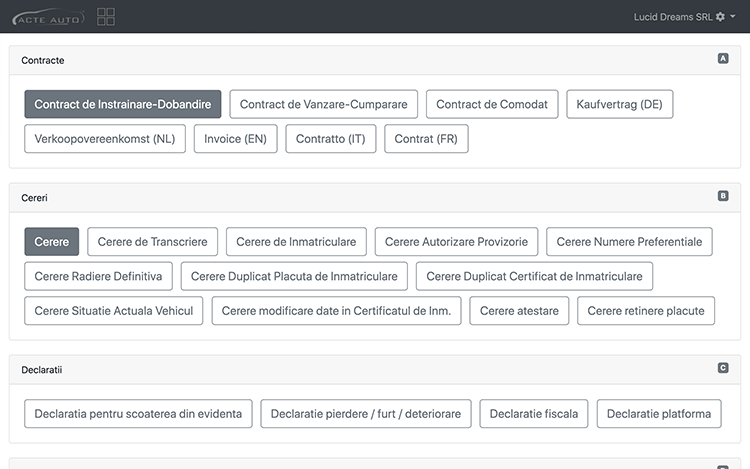This screenshot has width=750, height=469.
Task: Choose Cerere de Inmatriculare
Action: point(296,241)
